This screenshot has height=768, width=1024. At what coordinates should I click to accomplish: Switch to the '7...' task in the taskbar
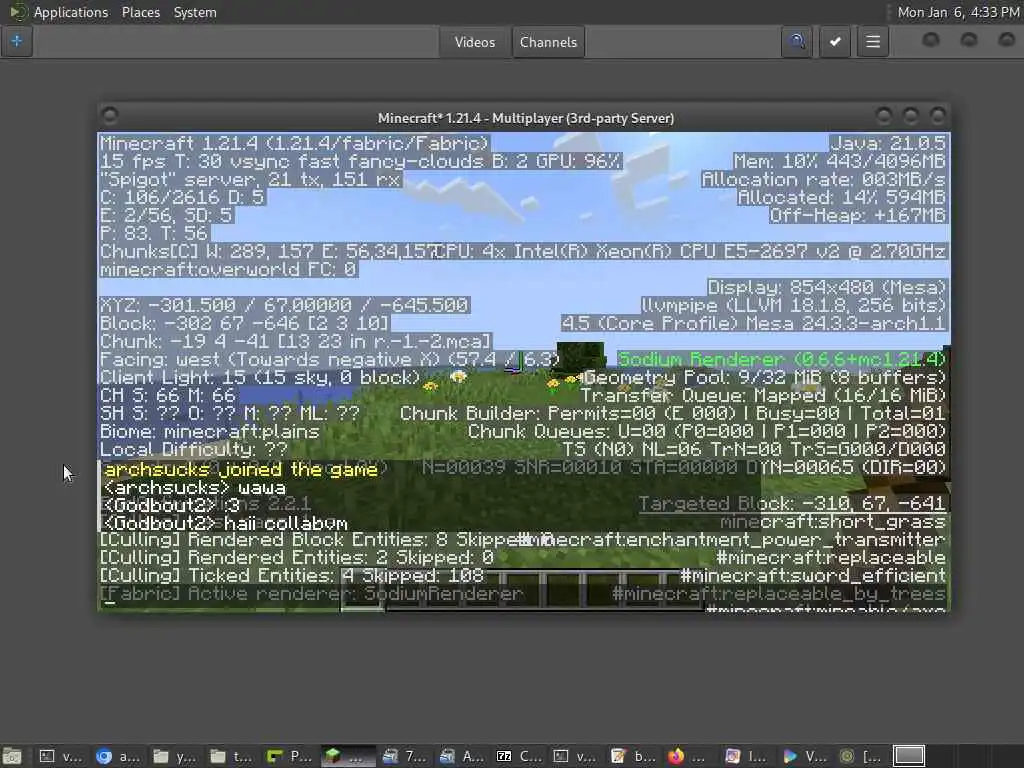click(x=404, y=756)
